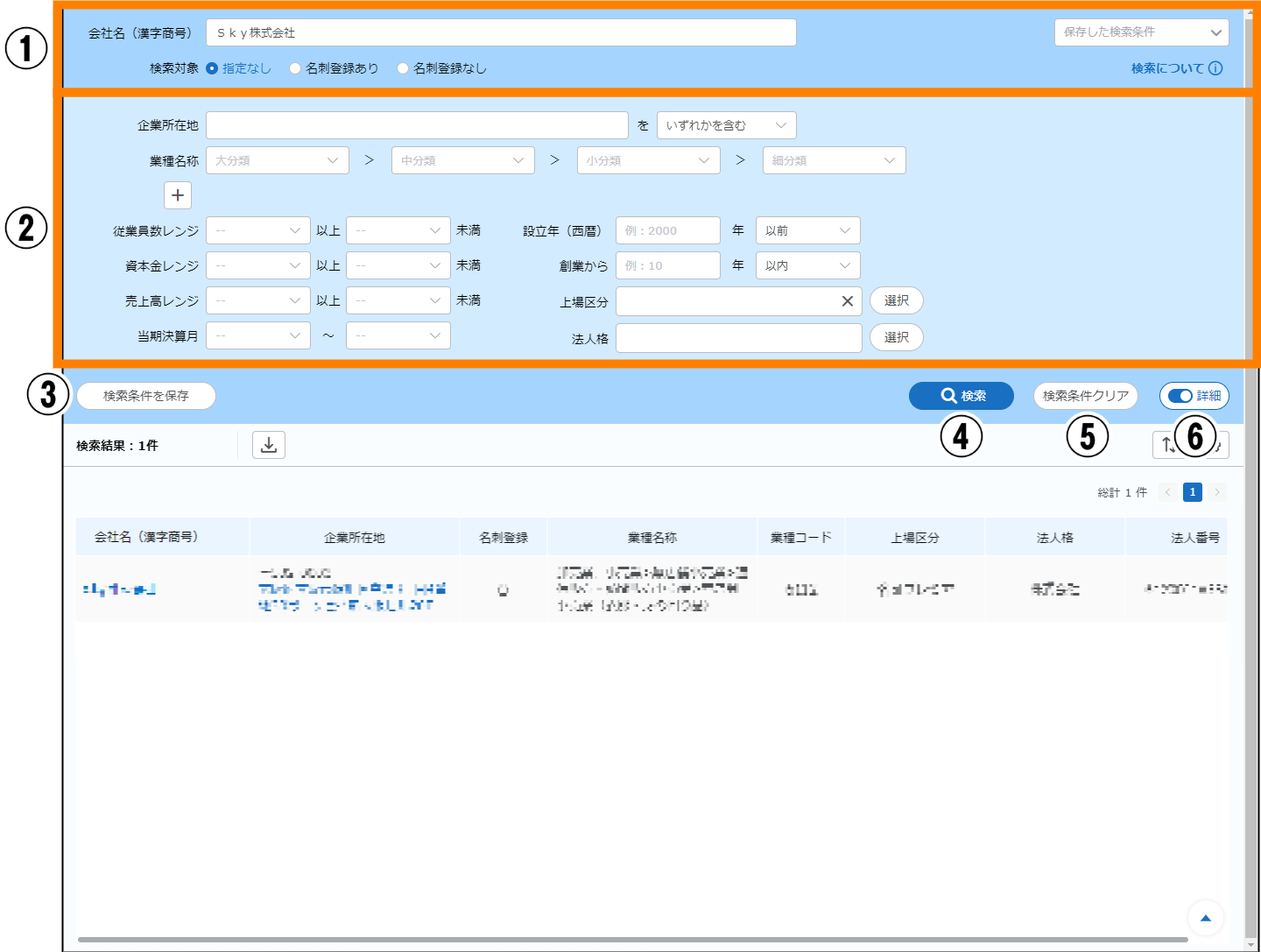Click the 会社名 text input field

click(x=501, y=32)
